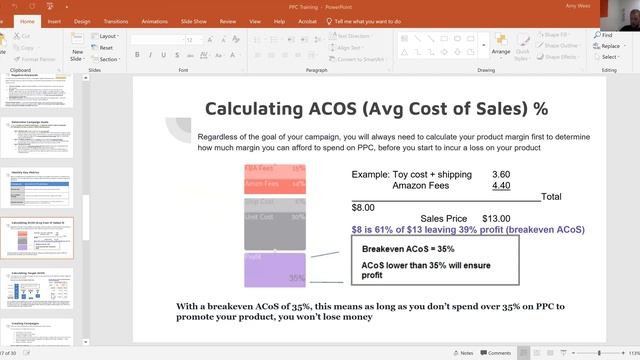Click the Notes button in status bar
The height and width of the screenshot is (360, 640).
tap(463, 353)
